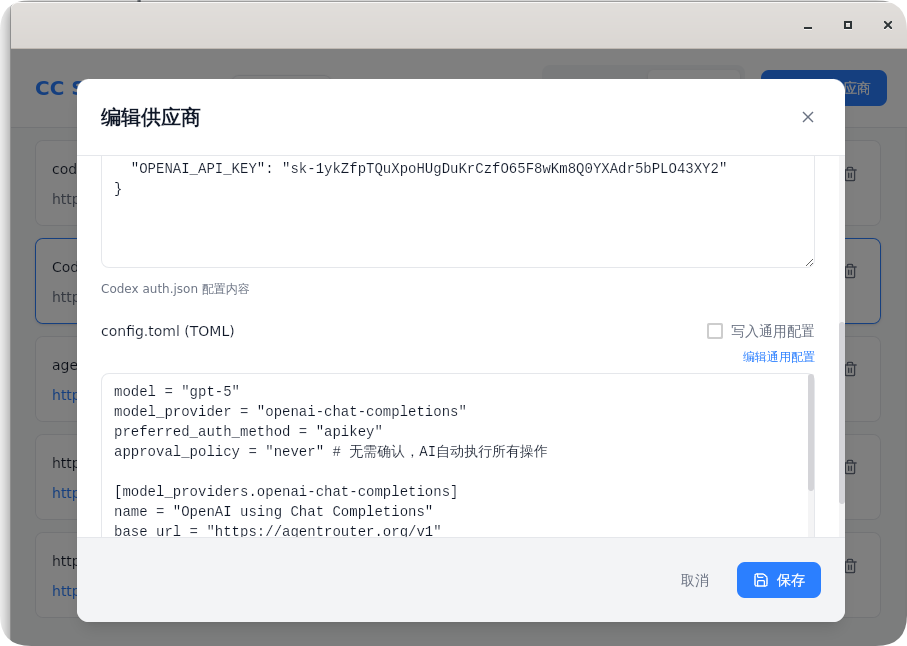
Task: Click trash icon on selected Codex provider card
Action: [x=850, y=271]
